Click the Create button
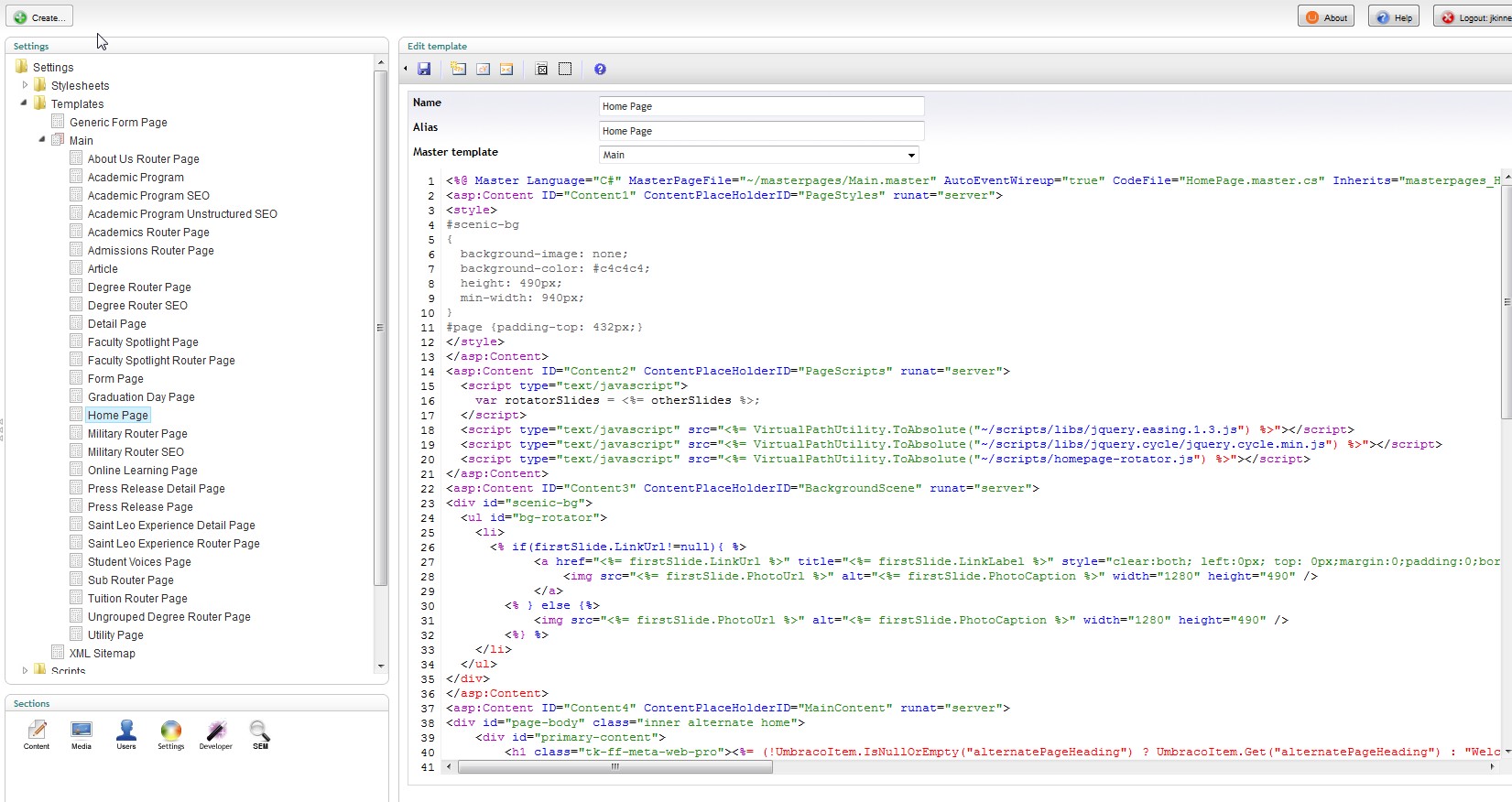 [39, 16]
